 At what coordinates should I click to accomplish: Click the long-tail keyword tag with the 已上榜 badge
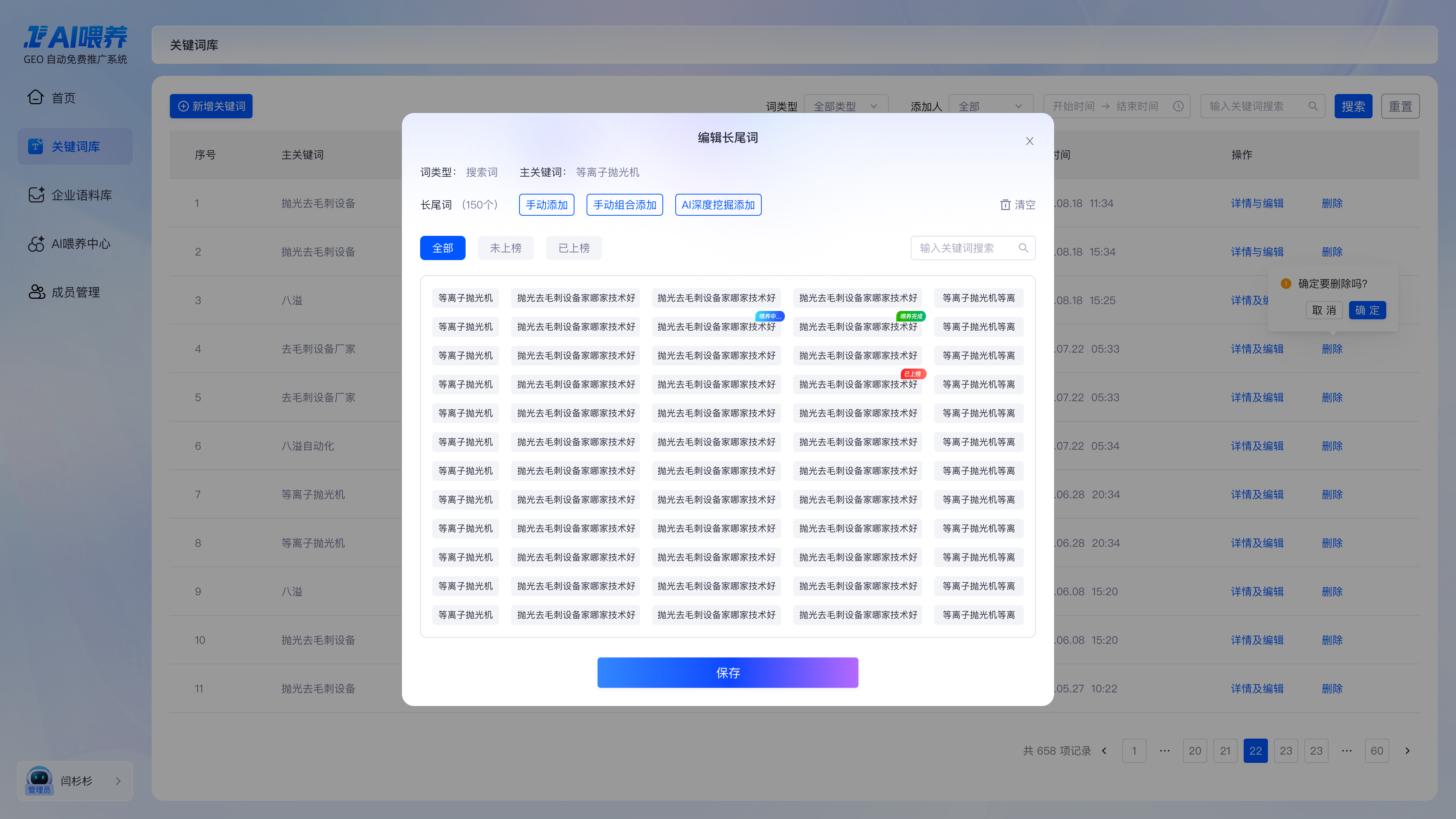(857, 384)
